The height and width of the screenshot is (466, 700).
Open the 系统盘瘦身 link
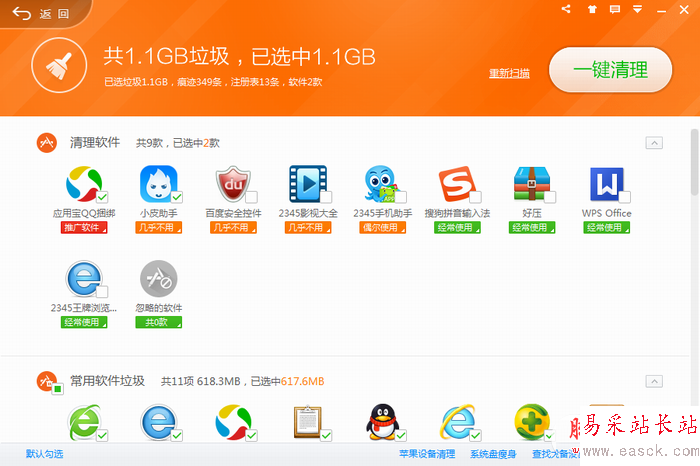493,454
